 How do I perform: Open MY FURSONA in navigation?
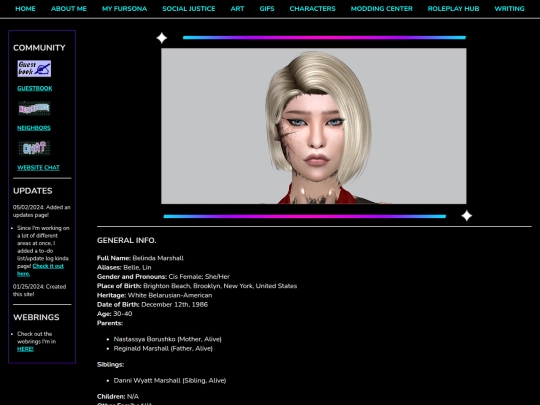(x=124, y=9)
